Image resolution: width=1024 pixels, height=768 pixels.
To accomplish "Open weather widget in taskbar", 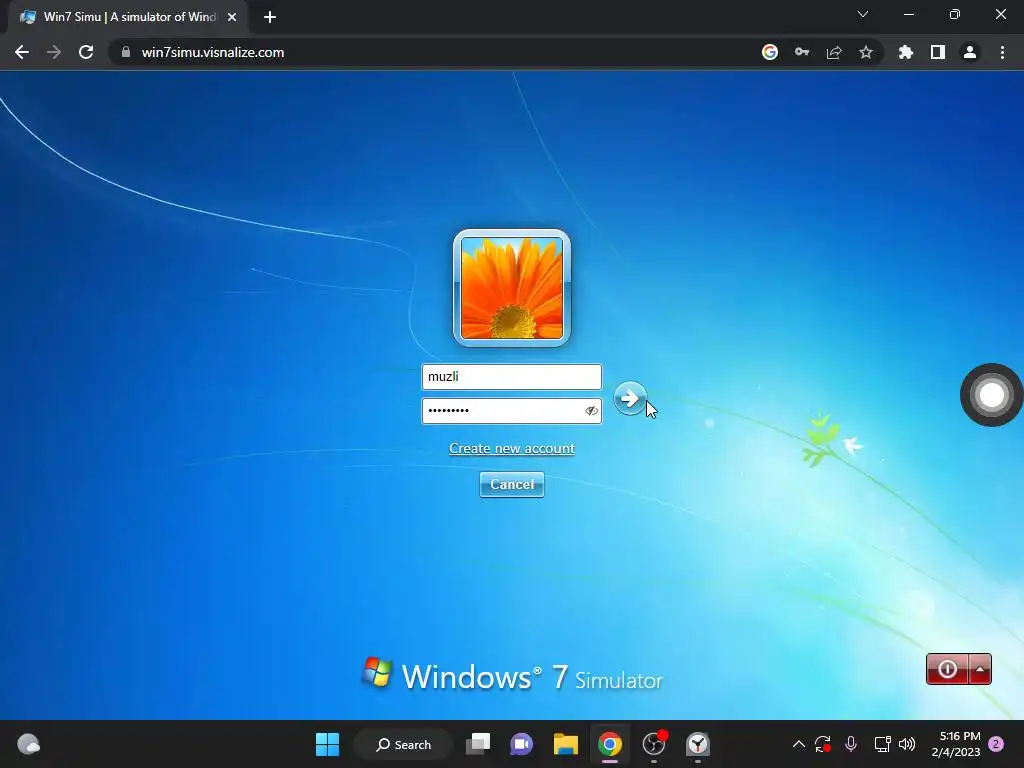I will [x=28, y=744].
